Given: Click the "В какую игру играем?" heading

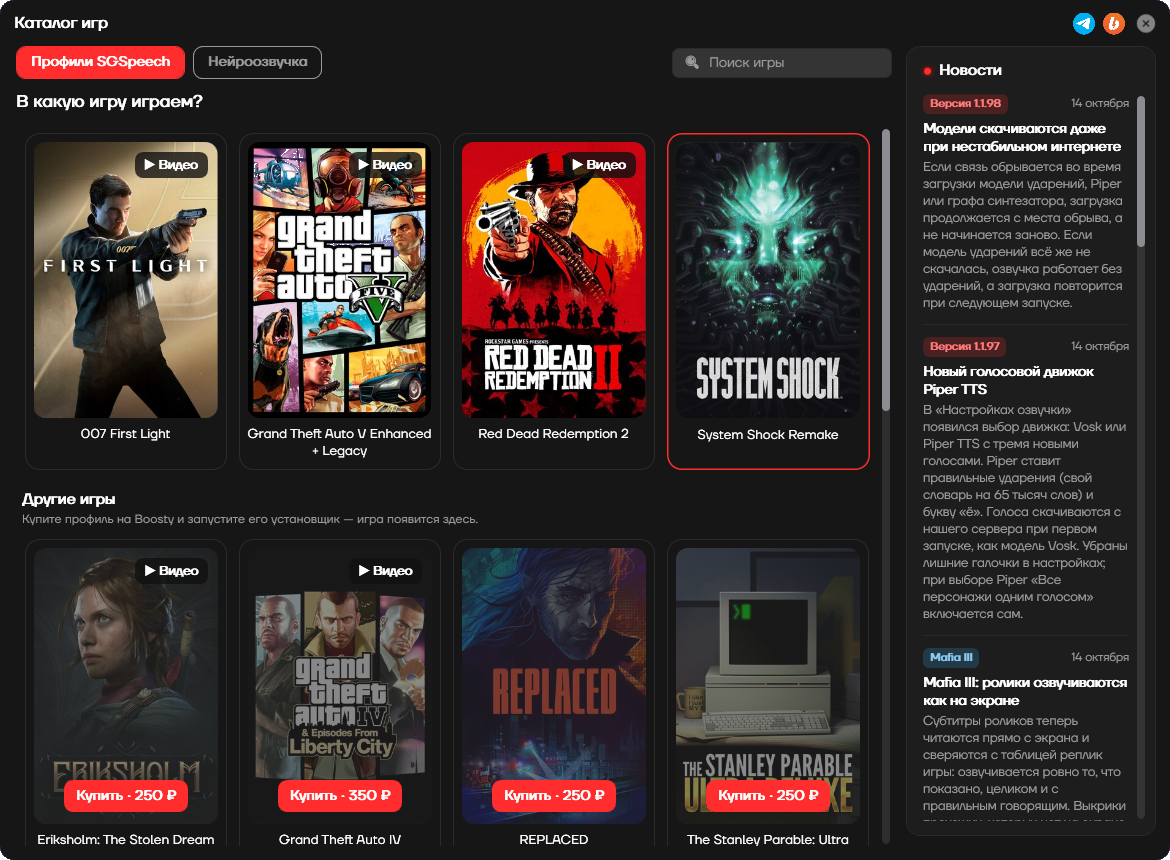Looking at the screenshot, I should click(110, 101).
